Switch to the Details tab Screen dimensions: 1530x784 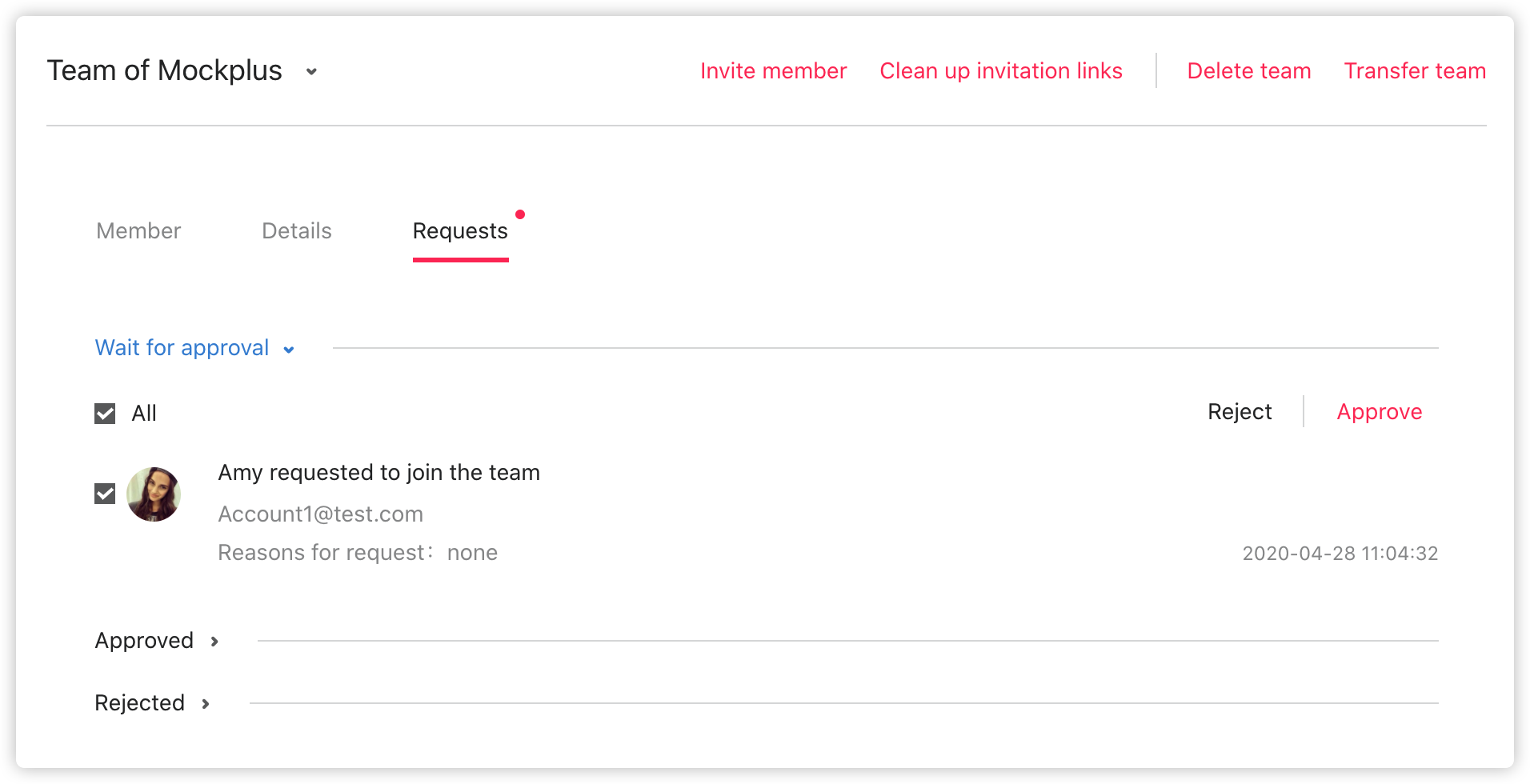297,231
